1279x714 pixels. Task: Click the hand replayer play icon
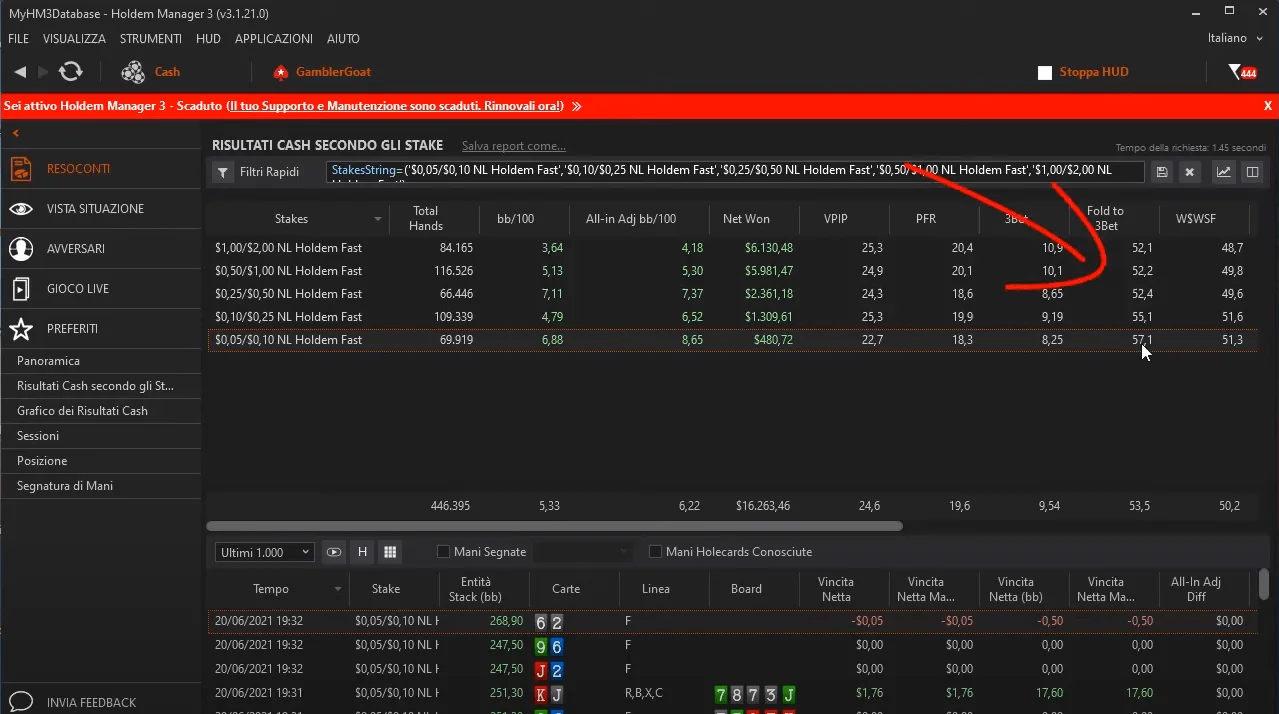click(334, 552)
